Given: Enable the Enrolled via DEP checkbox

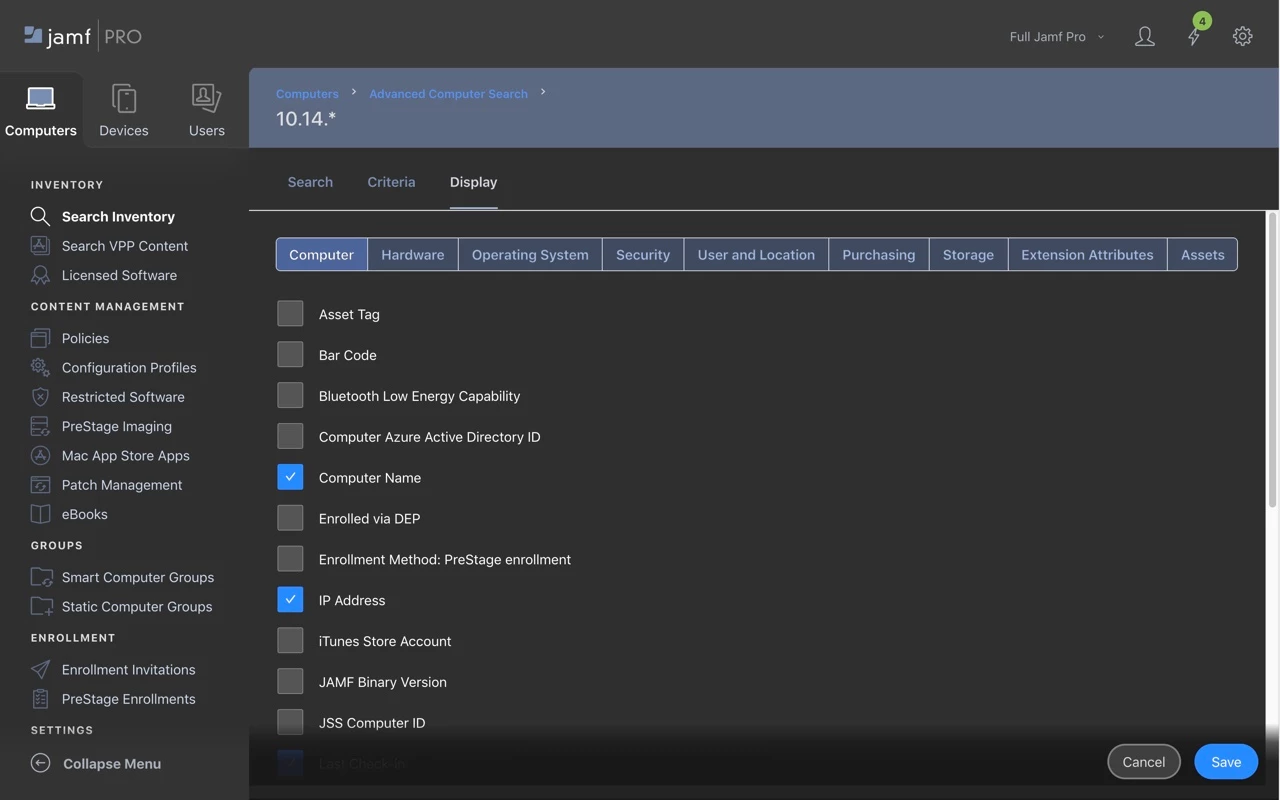Looking at the screenshot, I should 290,518.
